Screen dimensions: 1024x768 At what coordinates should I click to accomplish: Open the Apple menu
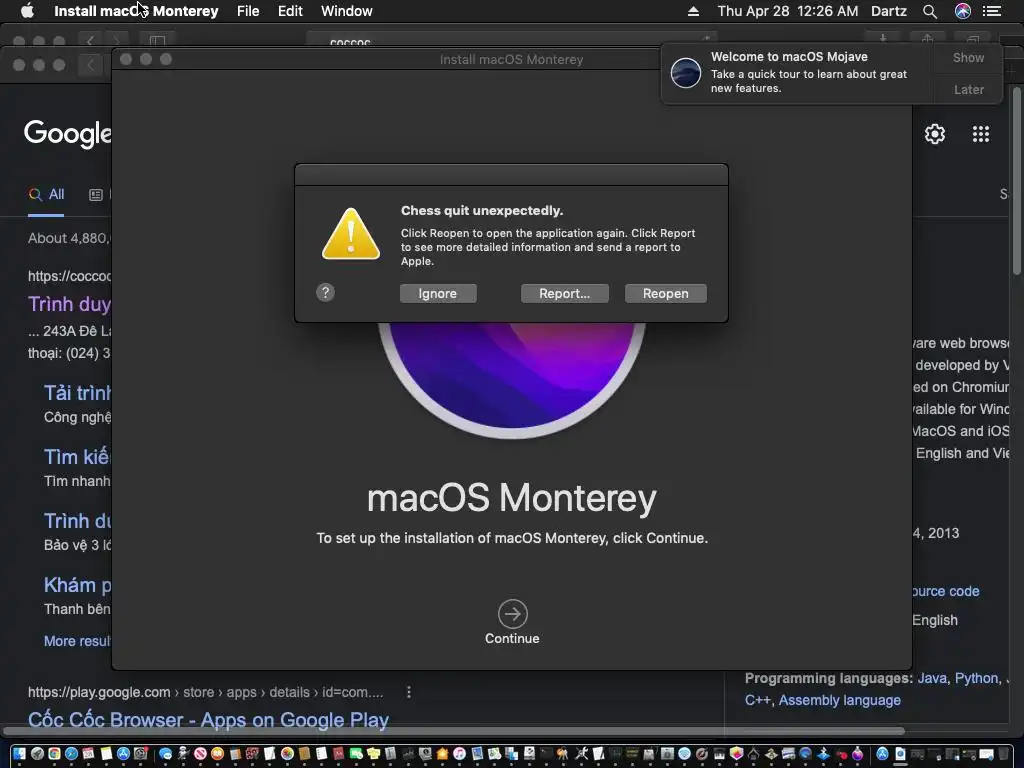tap(27, 11)
